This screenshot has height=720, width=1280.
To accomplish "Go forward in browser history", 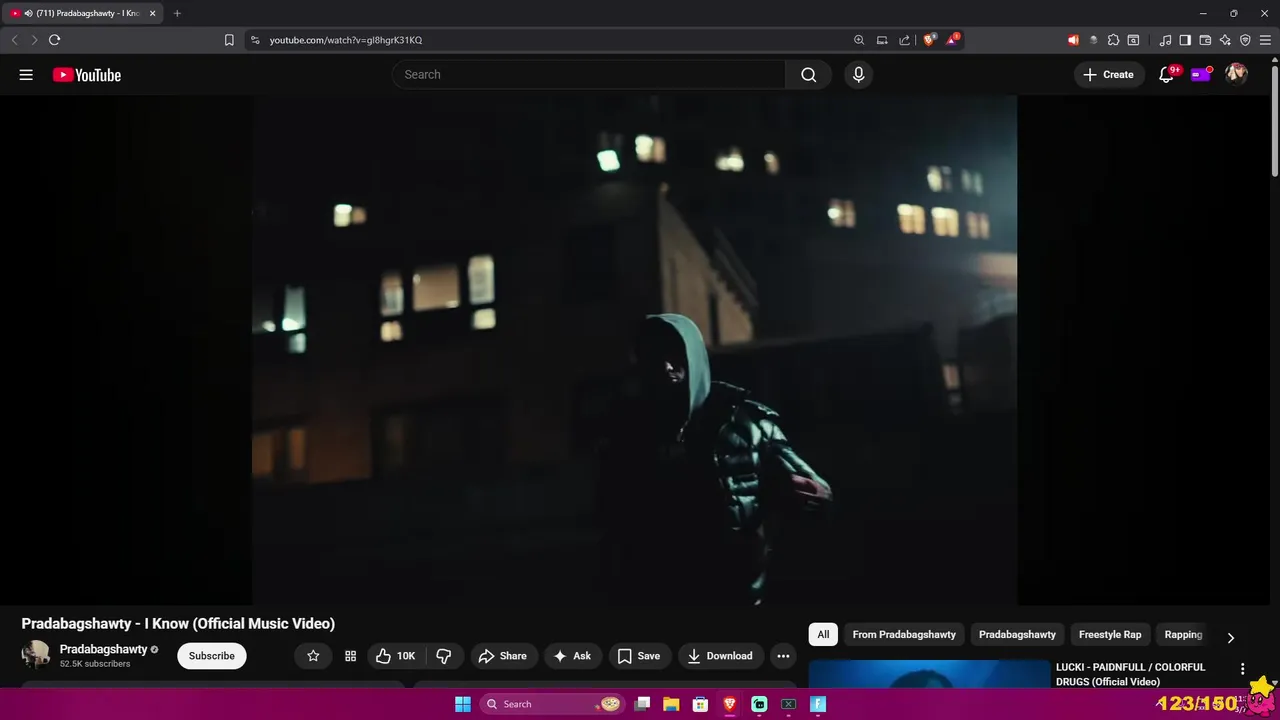I will pyautogui.click(x=34, y=40).
